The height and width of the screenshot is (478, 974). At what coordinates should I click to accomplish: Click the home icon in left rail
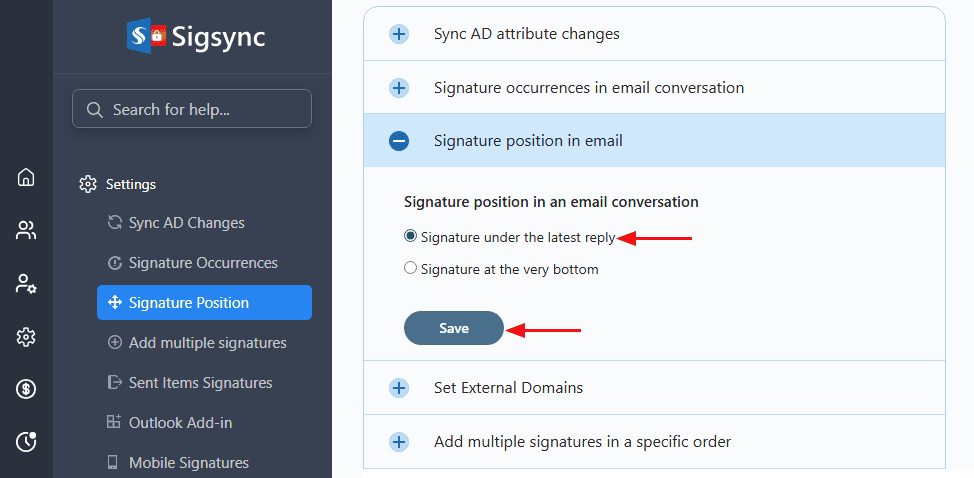(x=26, y=178)
